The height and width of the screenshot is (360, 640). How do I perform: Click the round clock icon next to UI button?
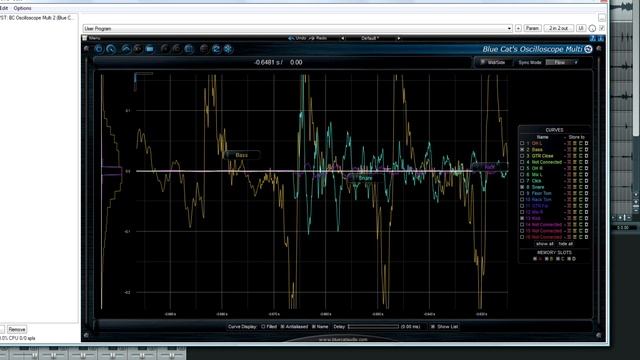click(592, 28)
